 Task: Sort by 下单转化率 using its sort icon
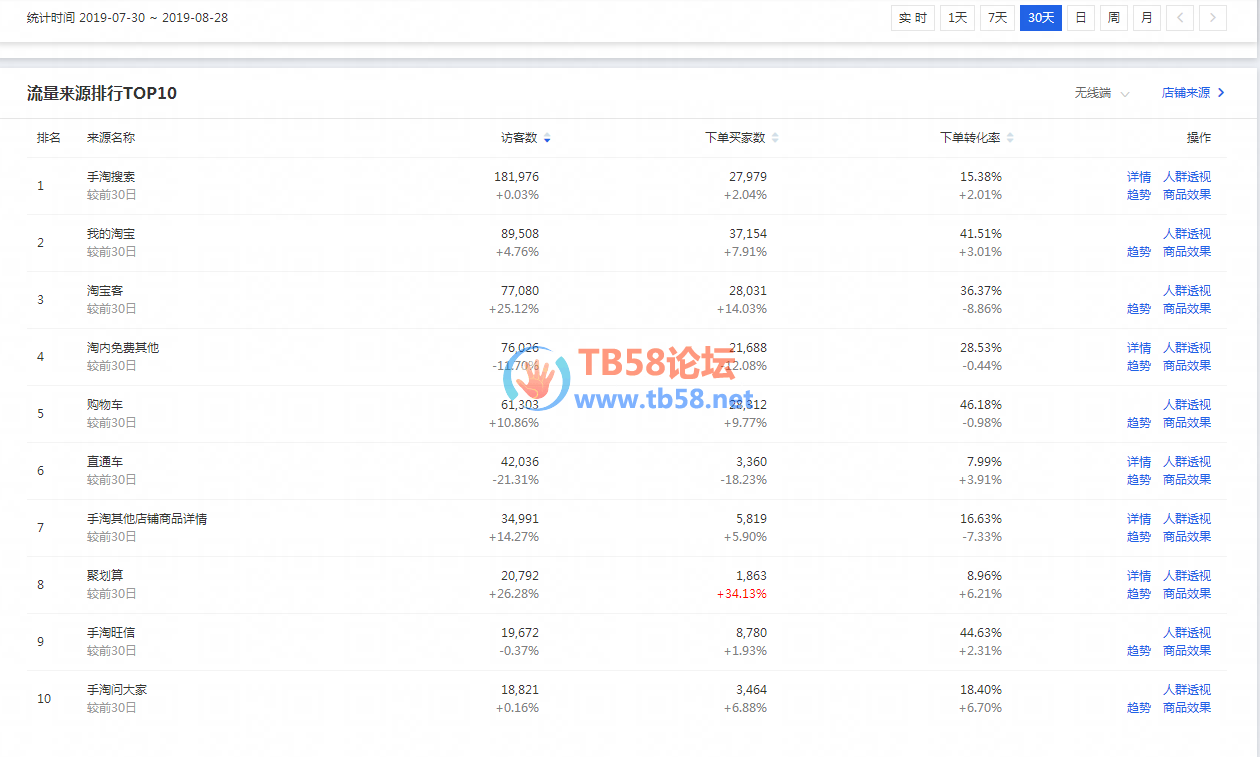coord(1010,138)
